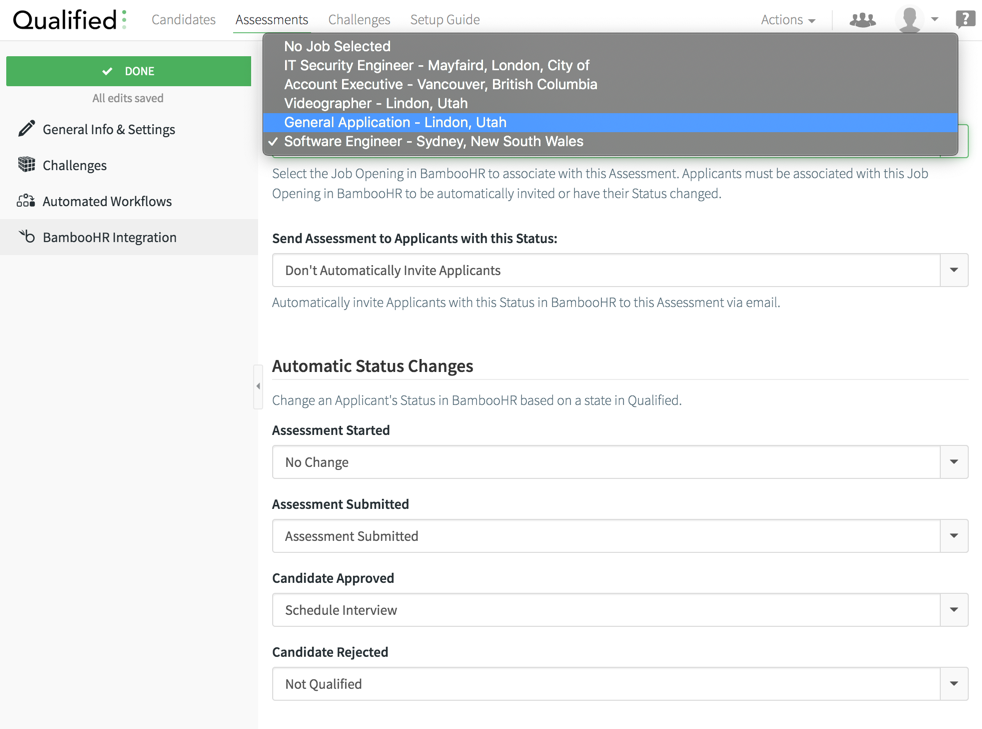The image size is (982, 729).
Task: Click the Challenges cube icon in sidebar
Action: pyautogui.click(x=26, y=165)
